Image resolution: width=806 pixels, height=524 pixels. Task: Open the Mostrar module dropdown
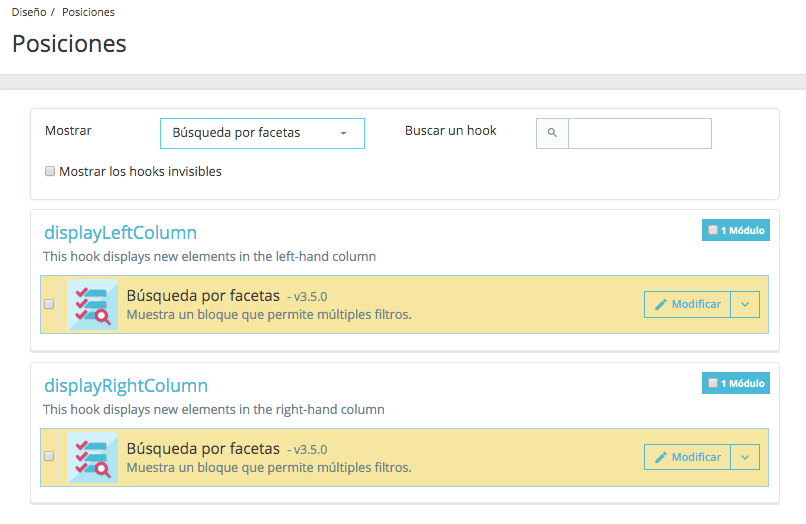click(262, 133)
